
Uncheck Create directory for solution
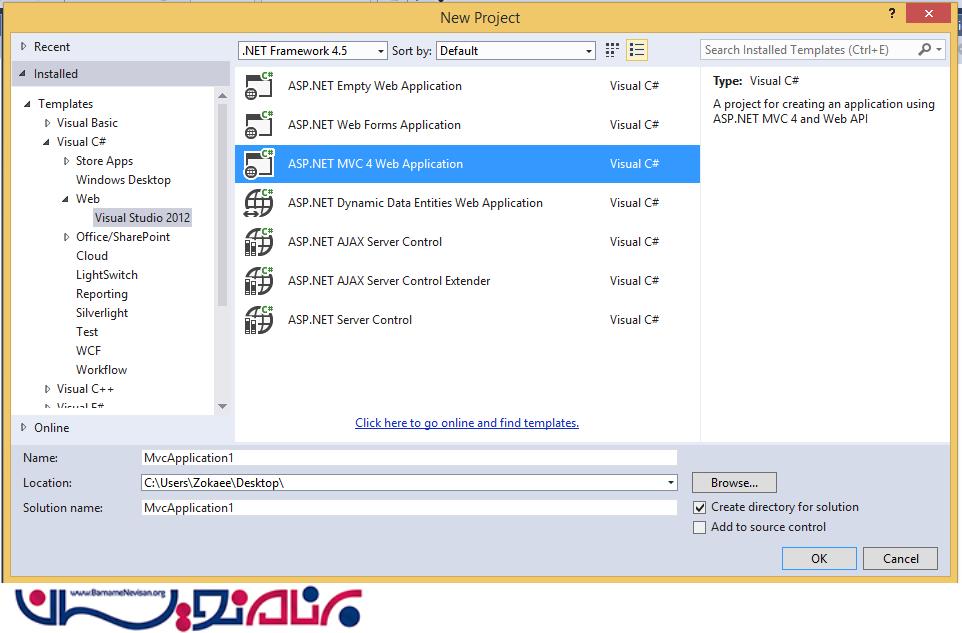[700, 508]
